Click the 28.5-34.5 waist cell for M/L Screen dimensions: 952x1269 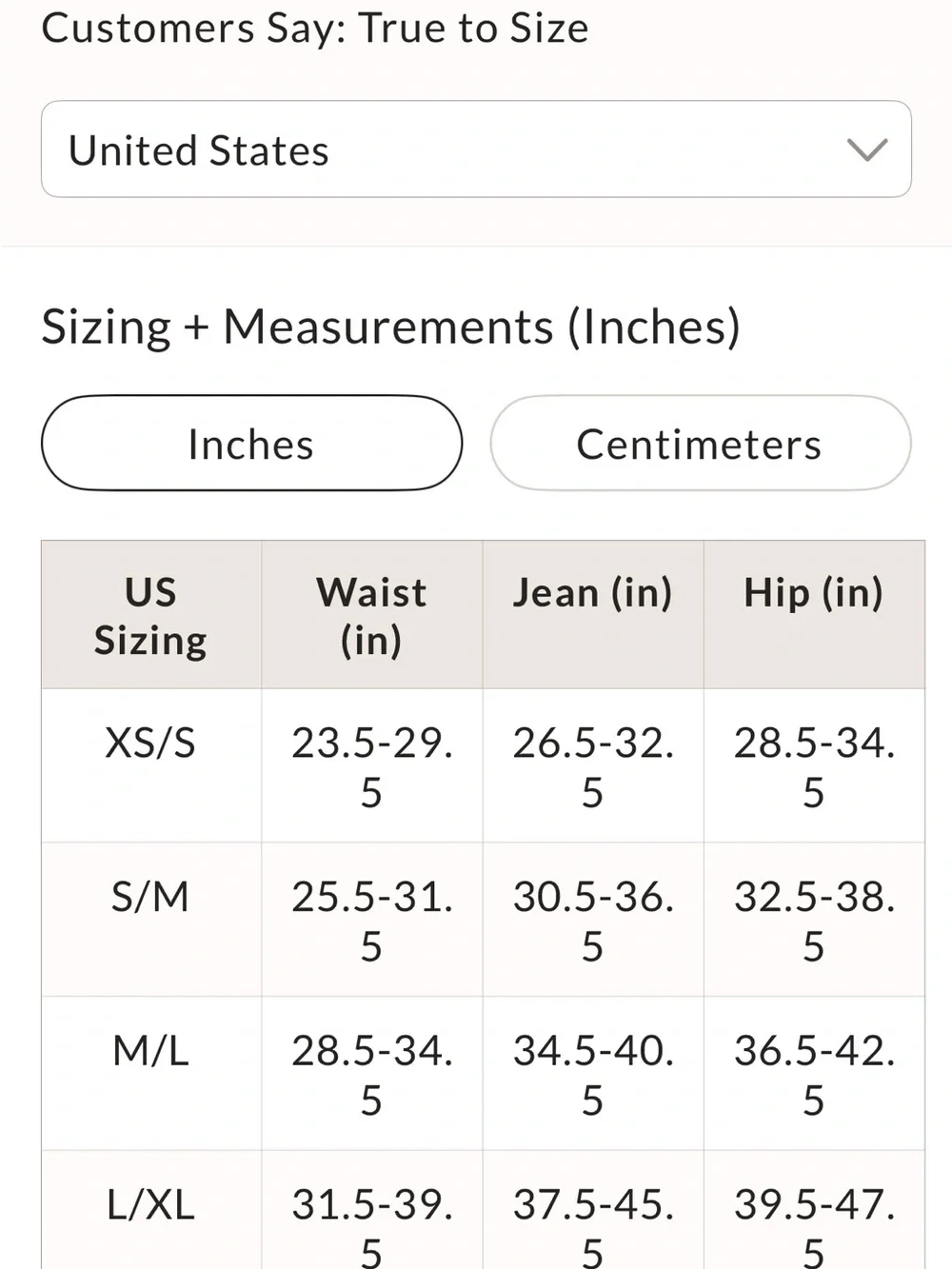372,1074
